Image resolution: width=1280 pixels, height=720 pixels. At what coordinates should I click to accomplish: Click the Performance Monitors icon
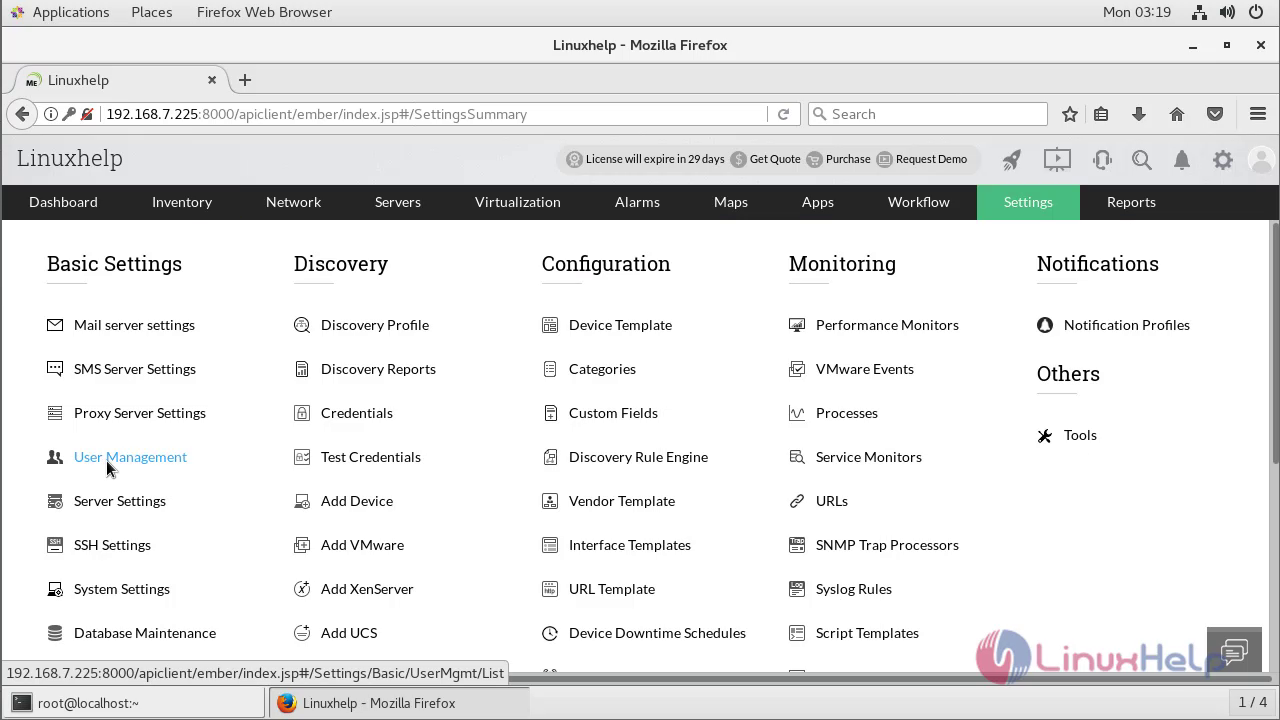797,325
